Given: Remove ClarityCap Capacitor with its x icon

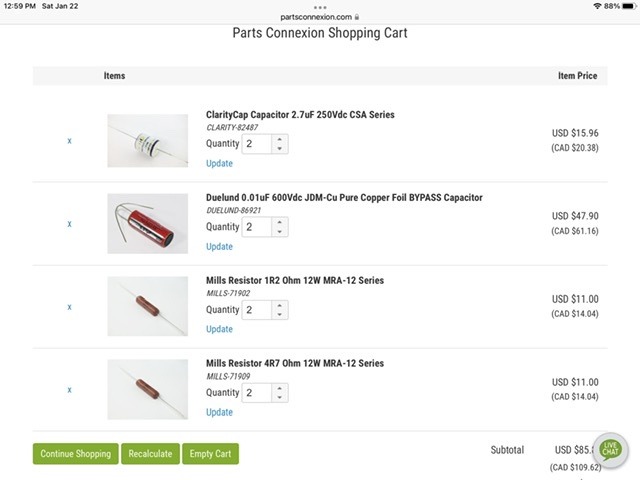Looking at the screenshot, I should click(69, 141).
